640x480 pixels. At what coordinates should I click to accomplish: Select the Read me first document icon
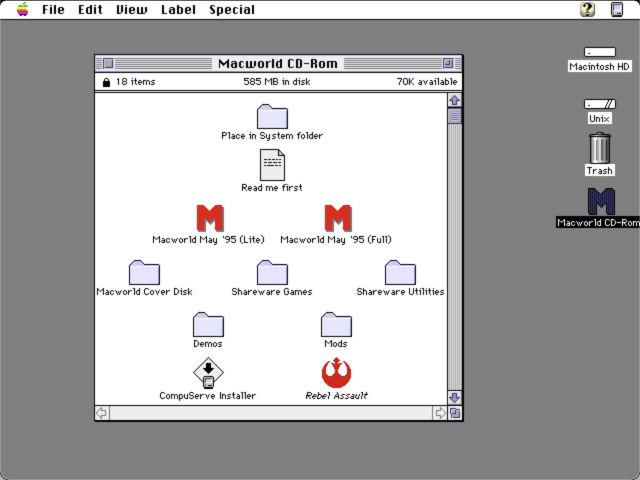(x=272, y=165)
